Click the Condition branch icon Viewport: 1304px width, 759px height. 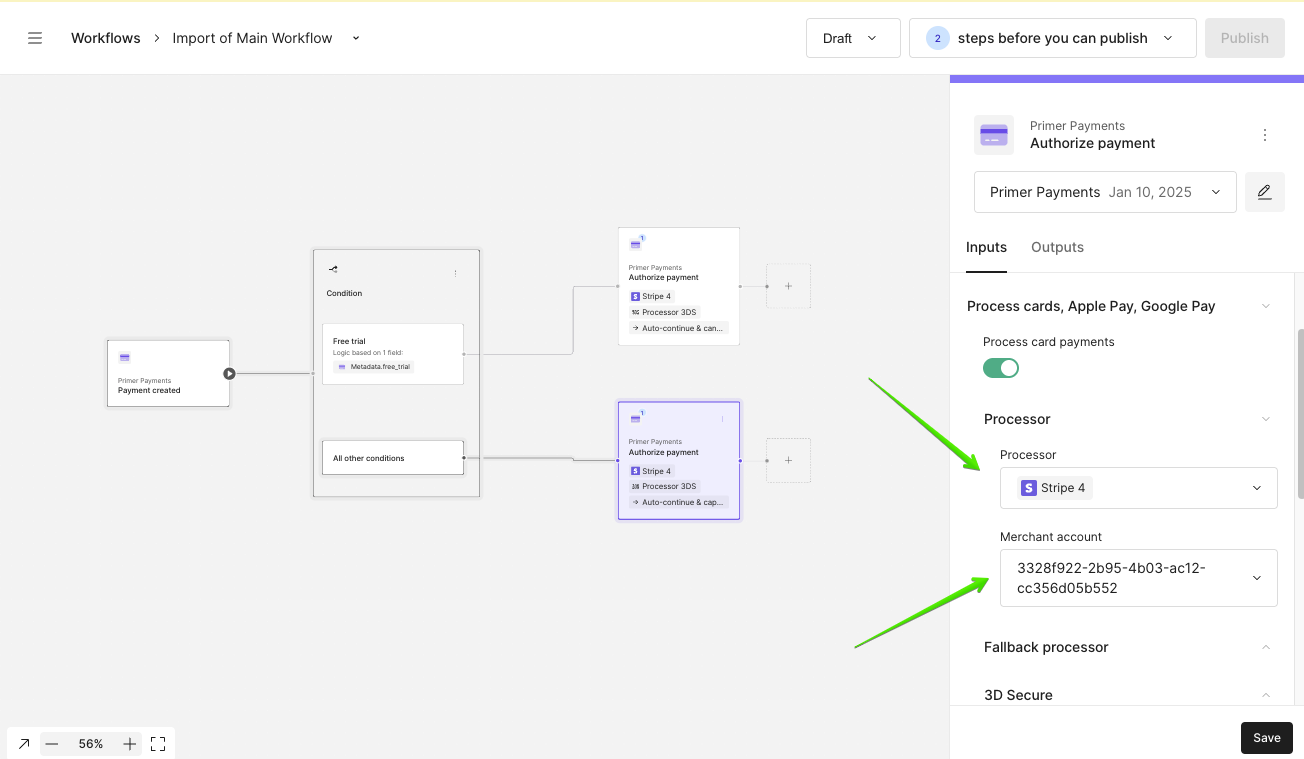coord(333,269)
